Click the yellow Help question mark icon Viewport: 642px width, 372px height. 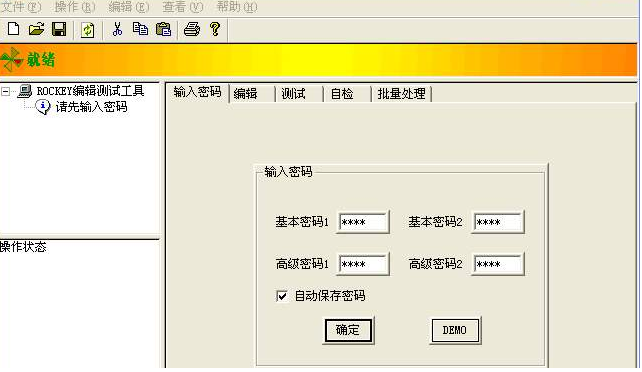(x=215, y=29)
